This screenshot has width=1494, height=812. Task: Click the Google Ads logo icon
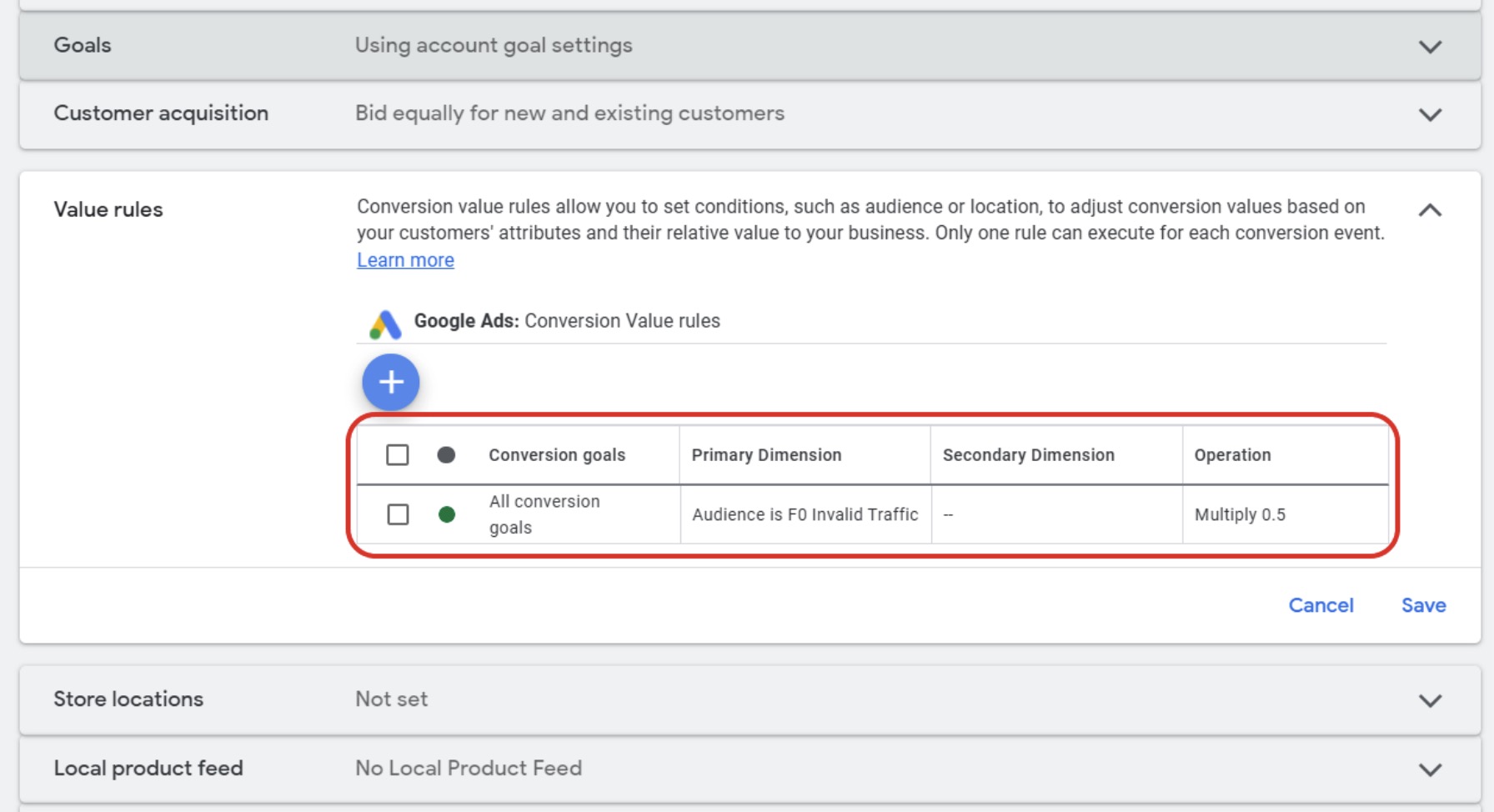[x=385, y=323]
